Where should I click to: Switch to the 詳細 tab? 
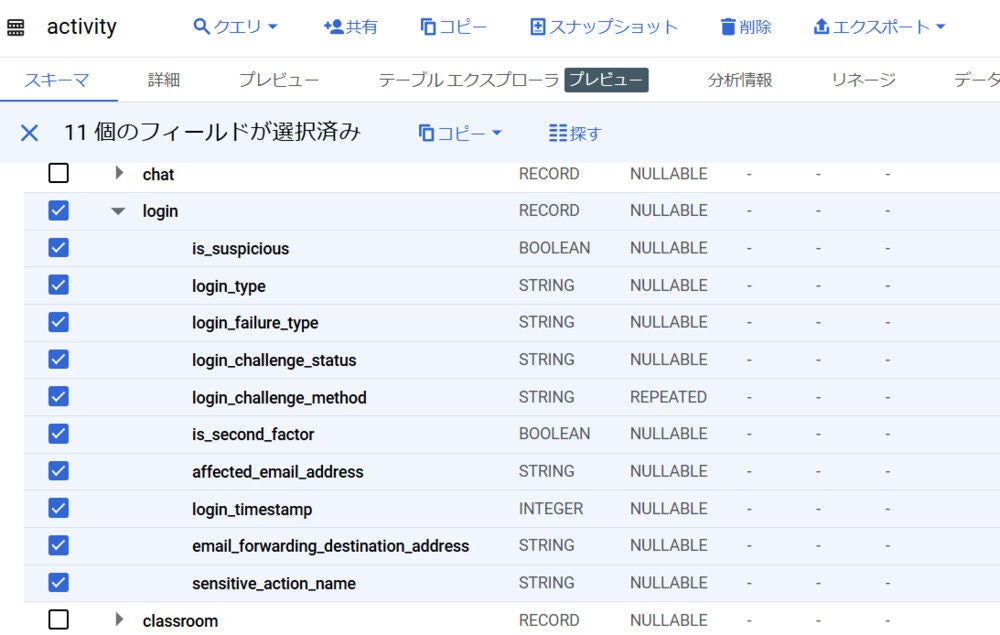[164, 79]
